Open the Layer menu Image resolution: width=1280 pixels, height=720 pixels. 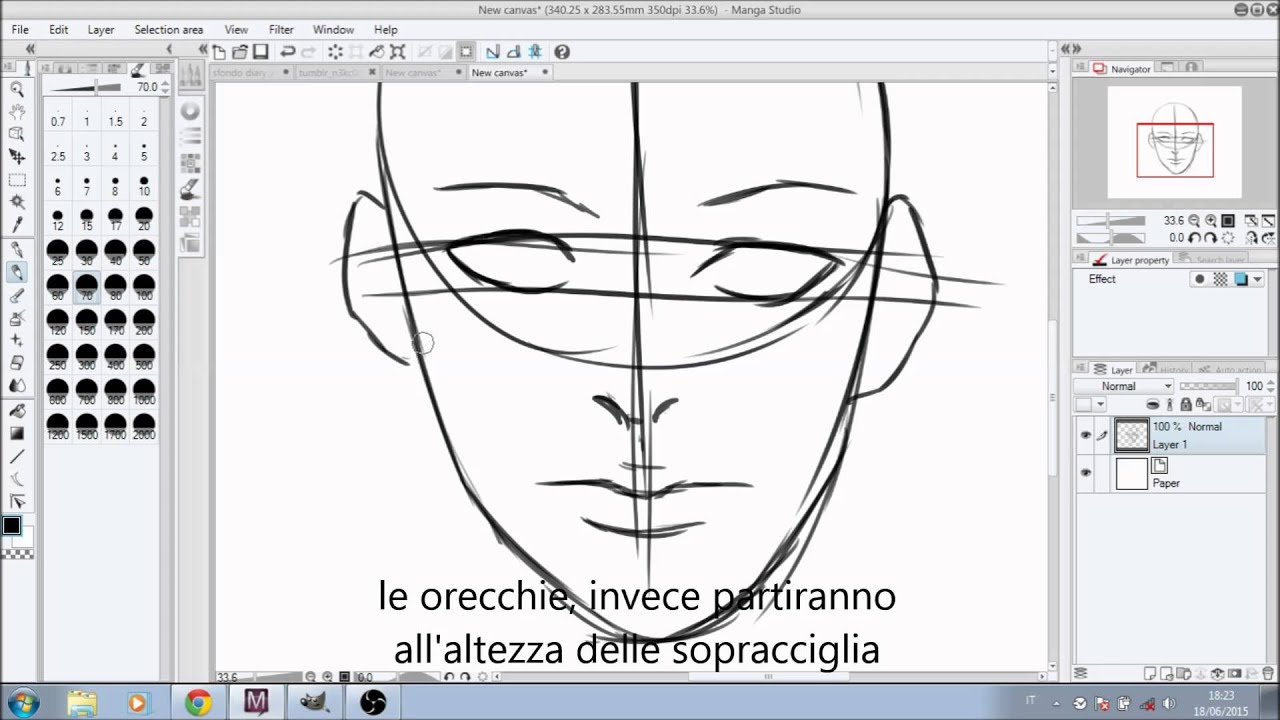(101, 30)
